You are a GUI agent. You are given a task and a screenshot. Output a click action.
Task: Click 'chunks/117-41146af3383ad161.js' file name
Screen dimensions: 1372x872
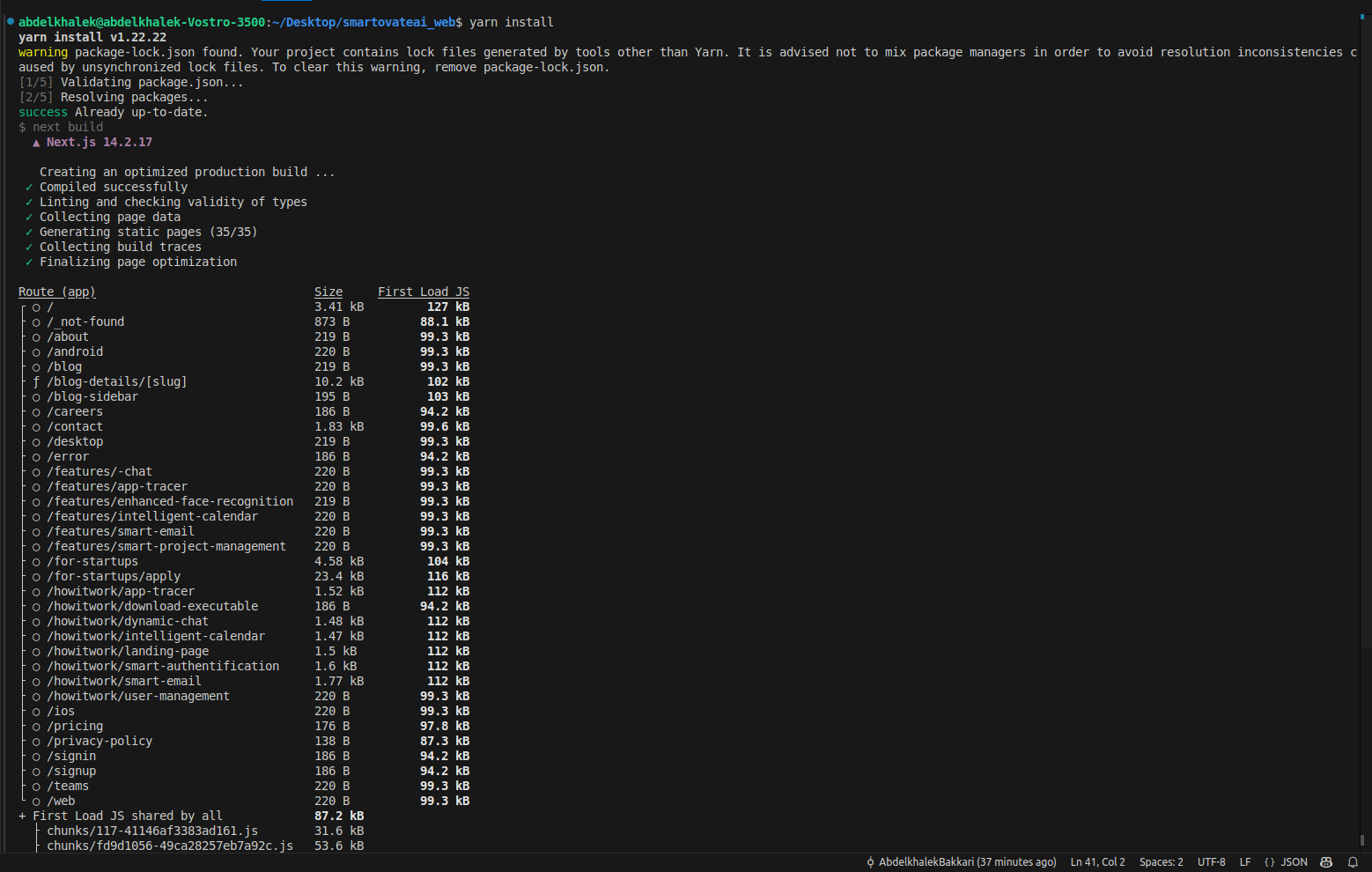coord(152,831)
